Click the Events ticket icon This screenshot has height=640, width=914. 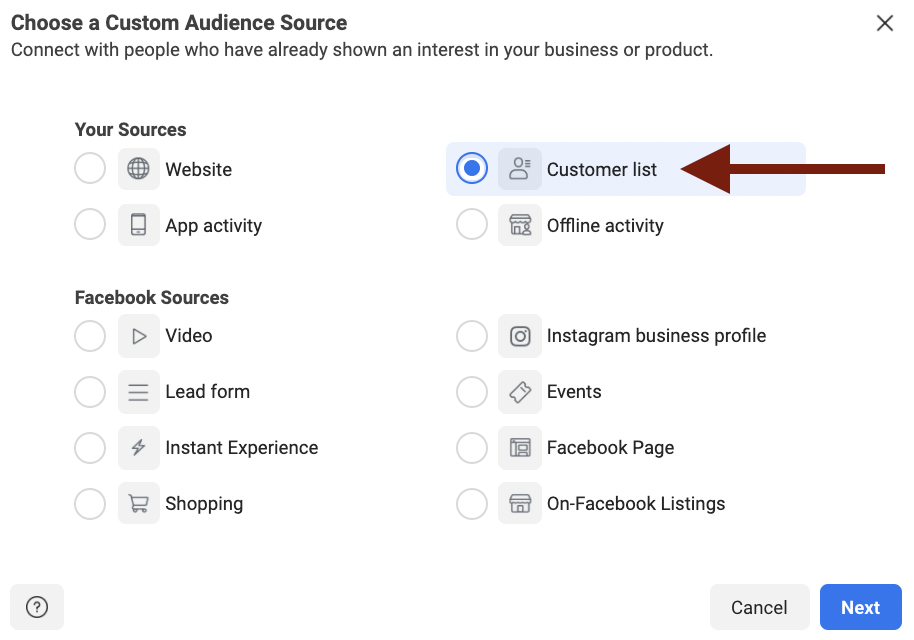pos(520,392)
